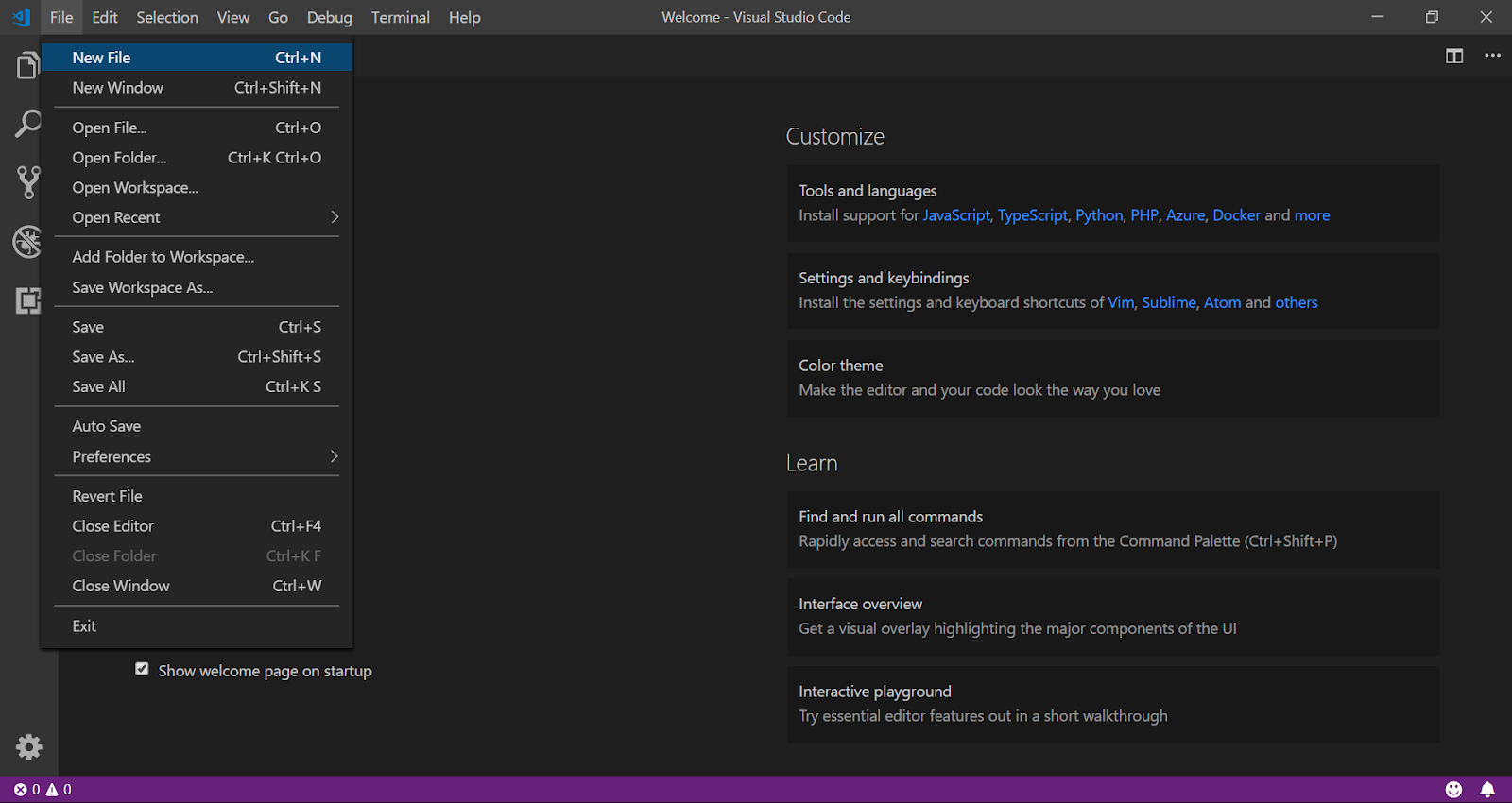Viewport: 1512px width, 803px height.
Task: Select Revert File menu entry
Action: (x=197, y=496)
